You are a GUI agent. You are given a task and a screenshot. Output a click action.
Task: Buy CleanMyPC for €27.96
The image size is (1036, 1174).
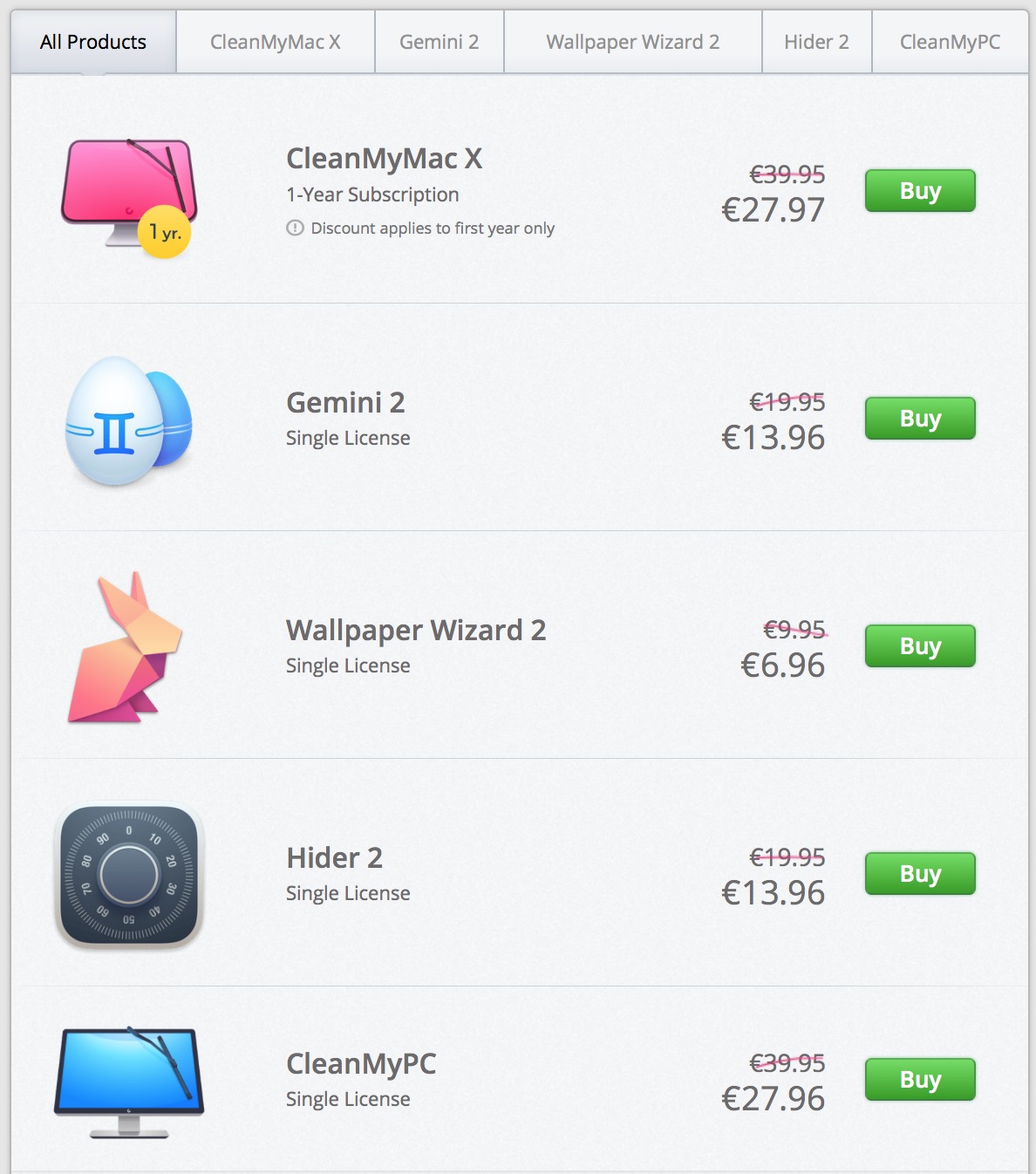tap(920, 1080)
